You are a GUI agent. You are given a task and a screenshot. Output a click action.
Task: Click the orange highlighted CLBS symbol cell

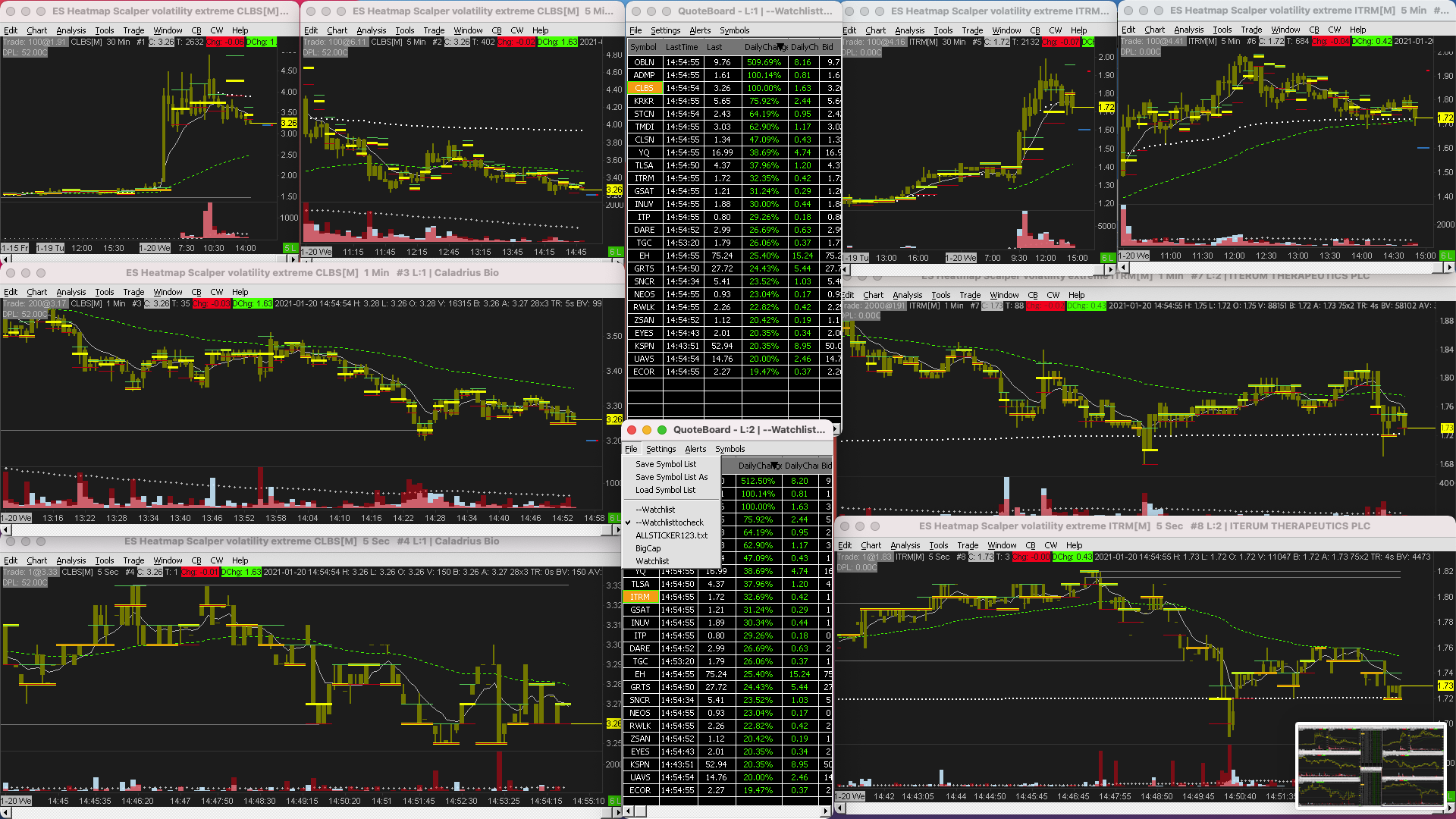coord(644,88)
